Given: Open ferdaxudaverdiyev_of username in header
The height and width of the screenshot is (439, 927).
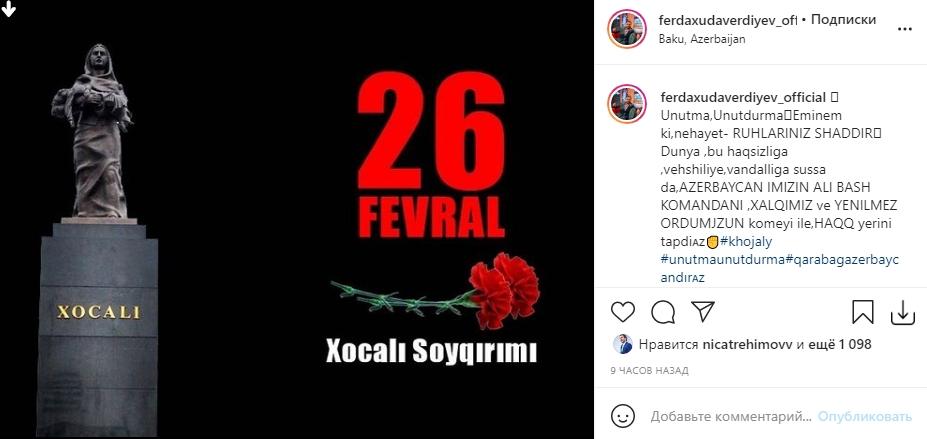Looking at the screenshot, I should click(728, 20).
